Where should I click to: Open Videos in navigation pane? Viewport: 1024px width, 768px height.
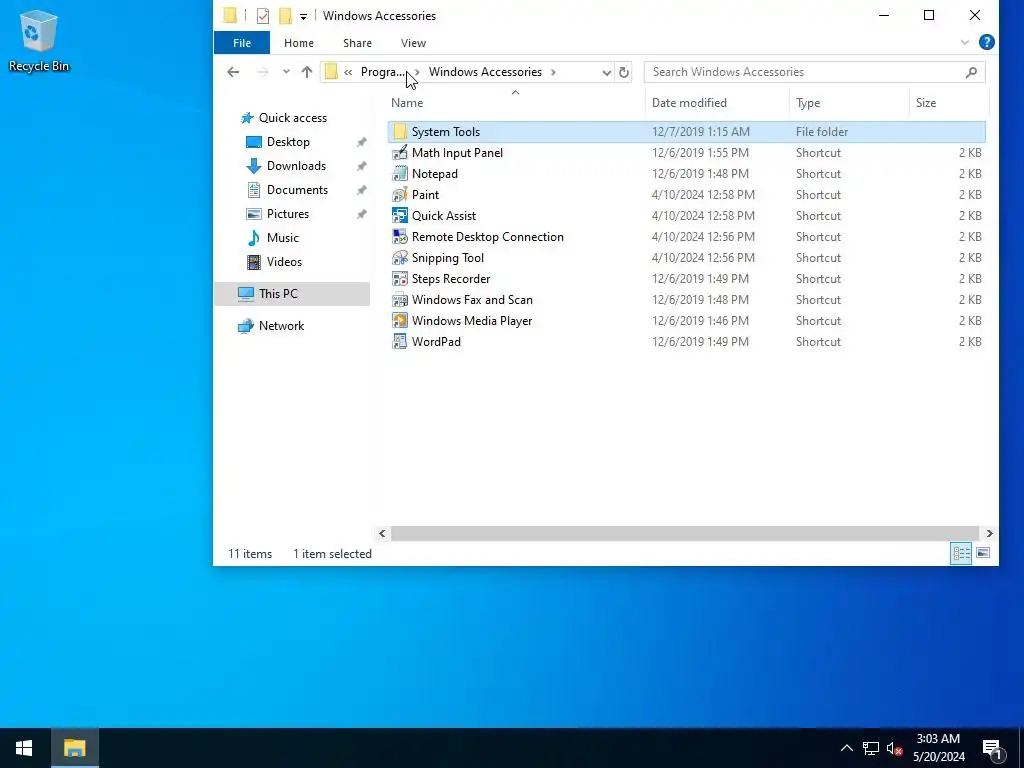[x=284, y=262]
